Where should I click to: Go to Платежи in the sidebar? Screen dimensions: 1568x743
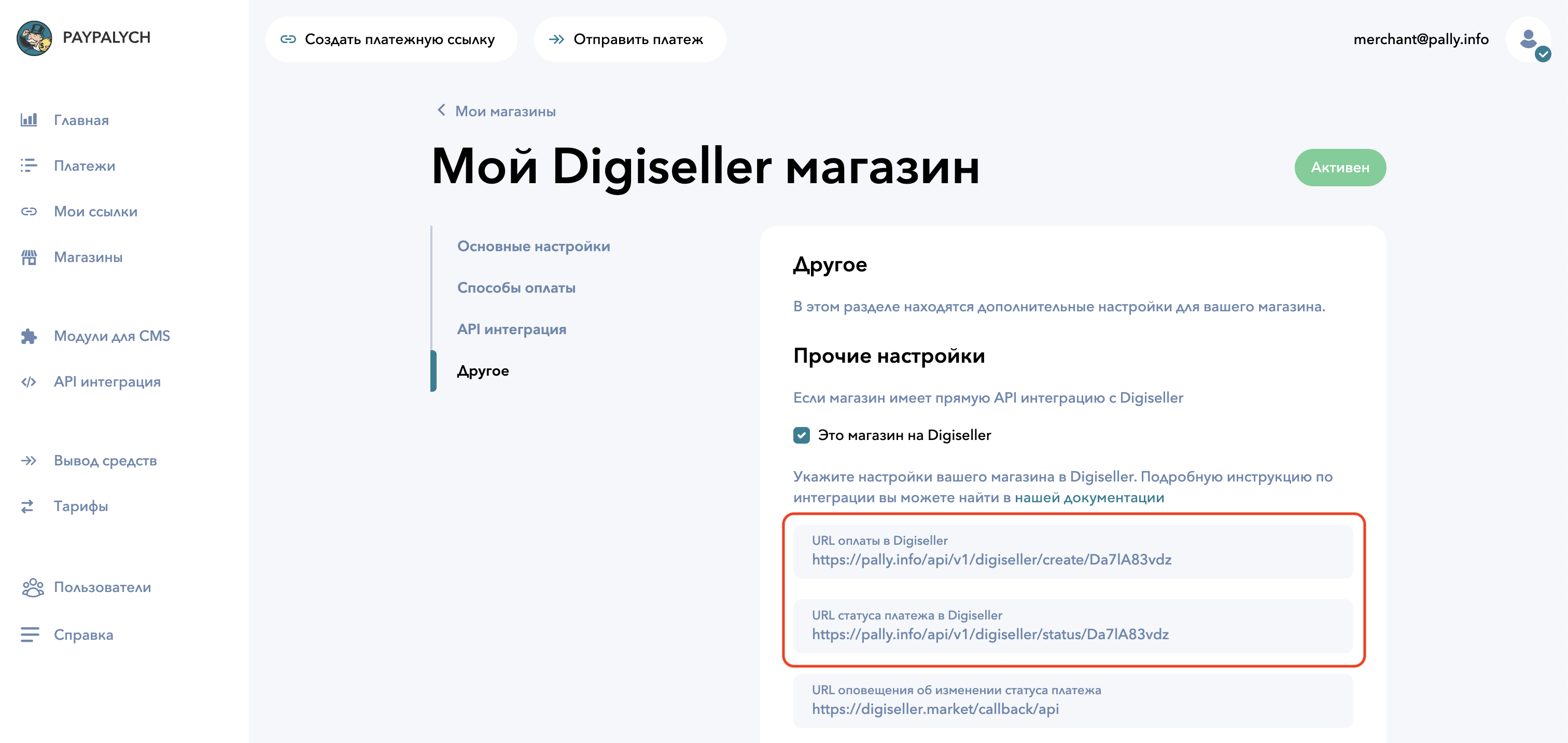click(85, 166)
